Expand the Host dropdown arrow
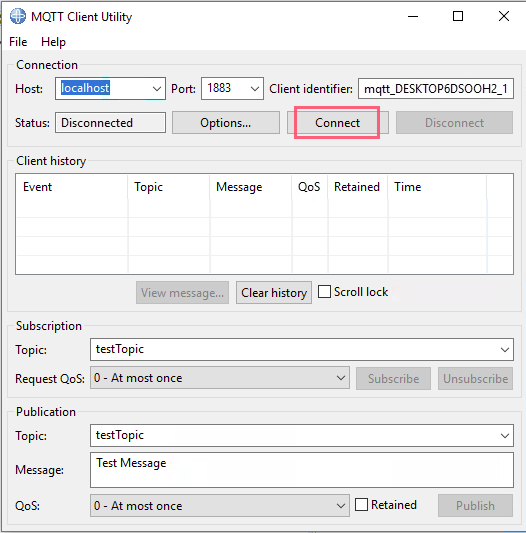The image size is (526, 533). 157,89
